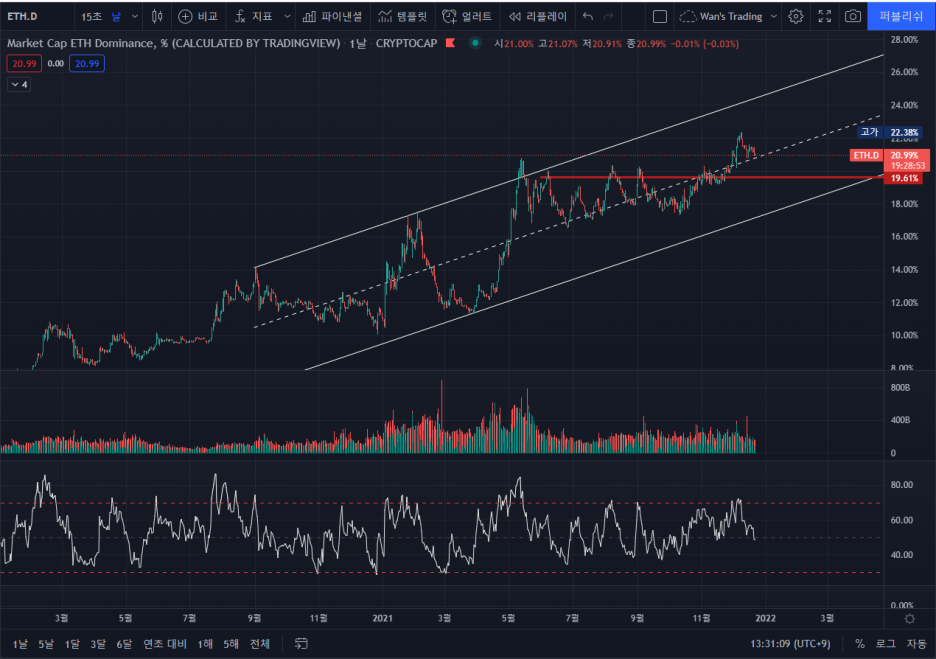Click the chart title Market Cap ETH Dominance
Image resolution: width=936 pixels, height=659 pixels.
(173, 43)
